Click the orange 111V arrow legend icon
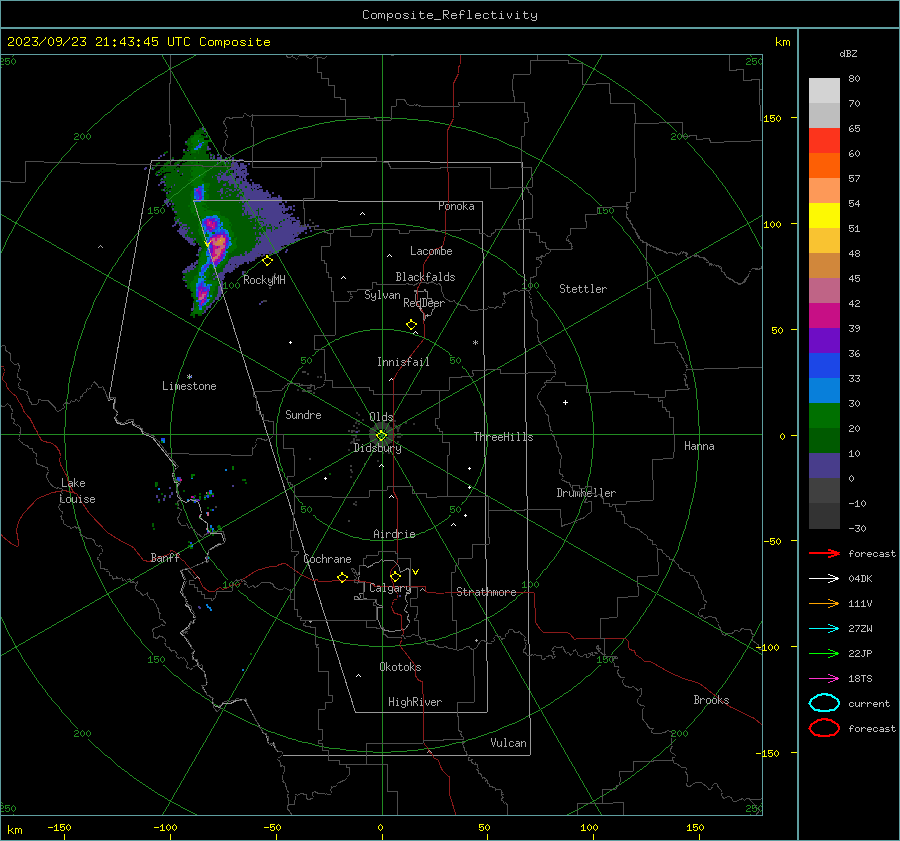900x841 pixels. click(x=824, y=603)
